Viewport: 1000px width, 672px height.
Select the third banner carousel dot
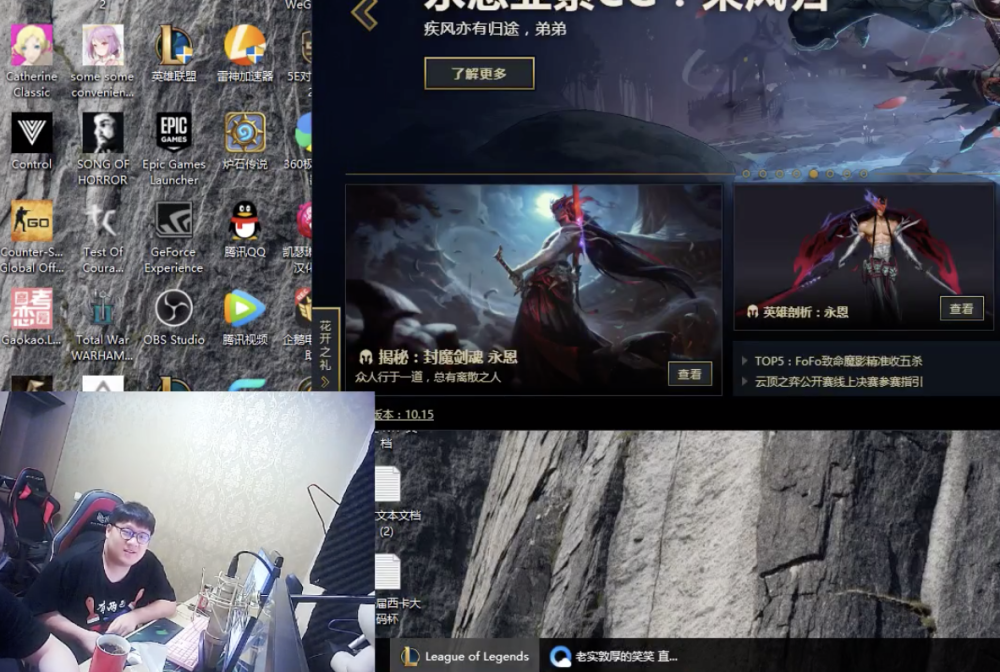coord(779,173)
